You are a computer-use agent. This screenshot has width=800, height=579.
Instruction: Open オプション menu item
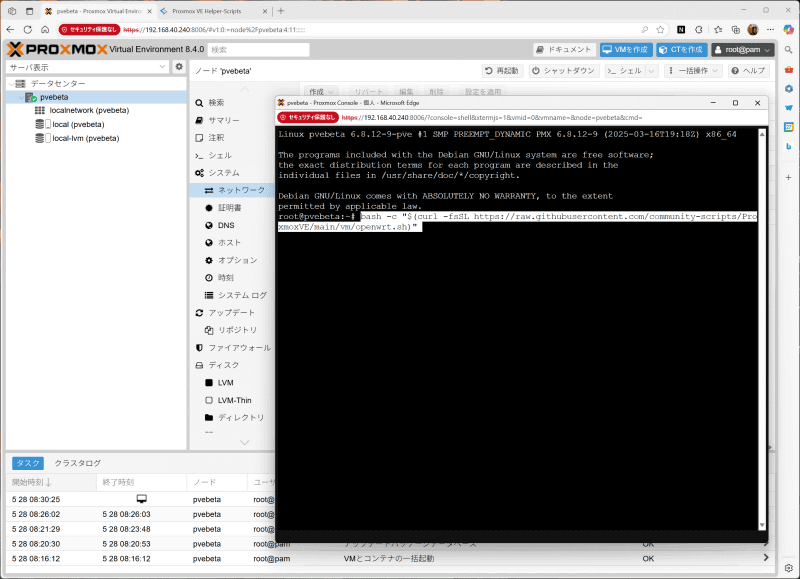coord(237,260)
